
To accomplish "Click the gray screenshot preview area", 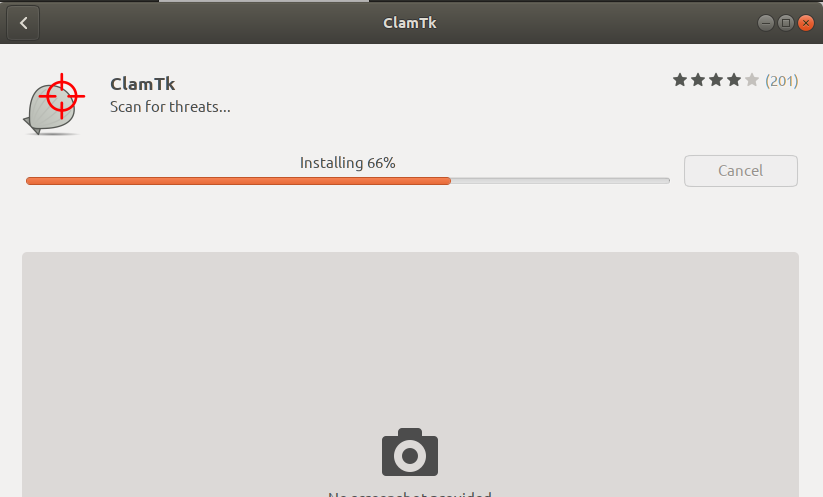I will (x=410, y=374).
